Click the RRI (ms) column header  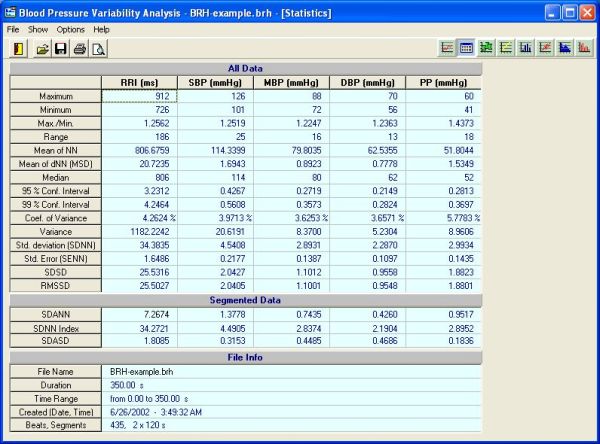tap(141, 82)
